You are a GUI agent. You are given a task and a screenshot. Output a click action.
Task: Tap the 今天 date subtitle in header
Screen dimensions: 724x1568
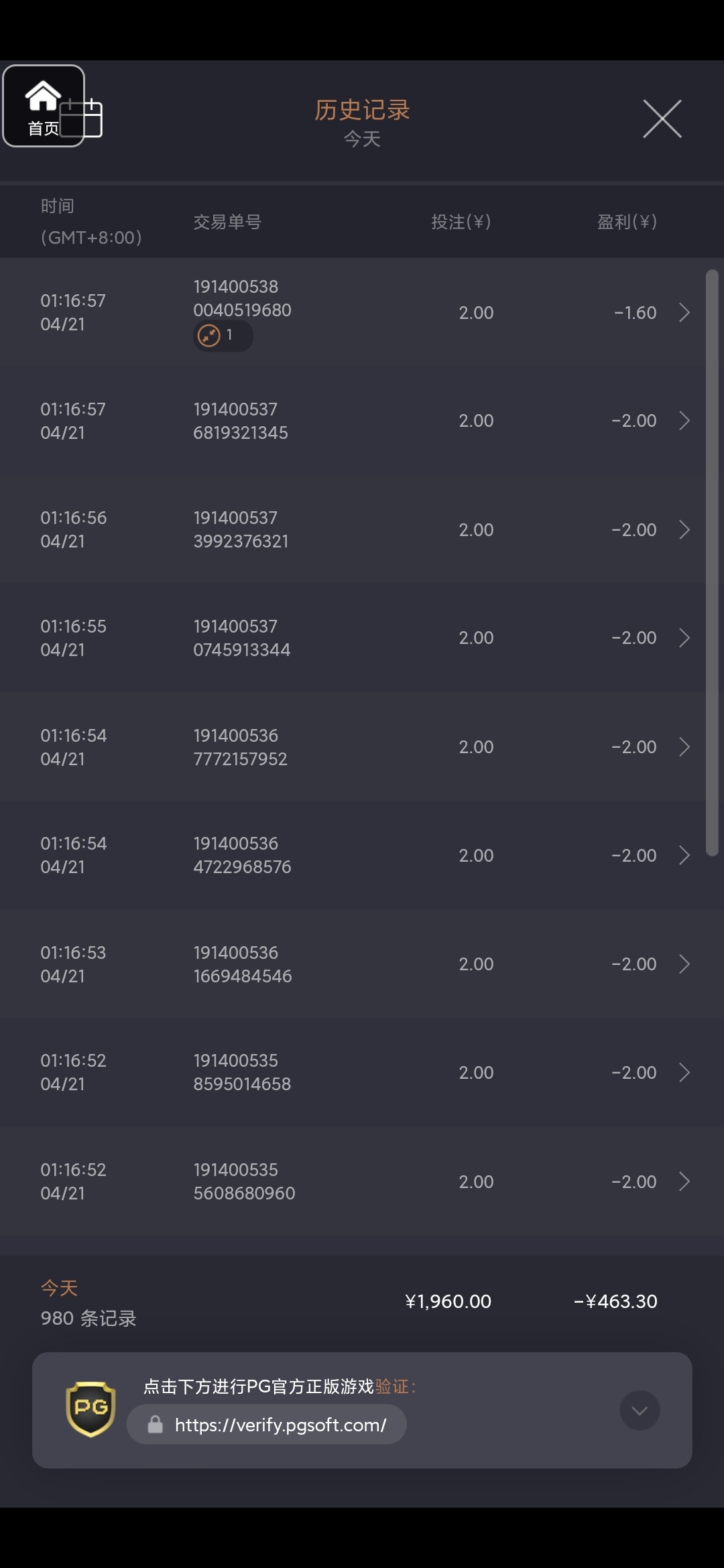pos(362,139)
